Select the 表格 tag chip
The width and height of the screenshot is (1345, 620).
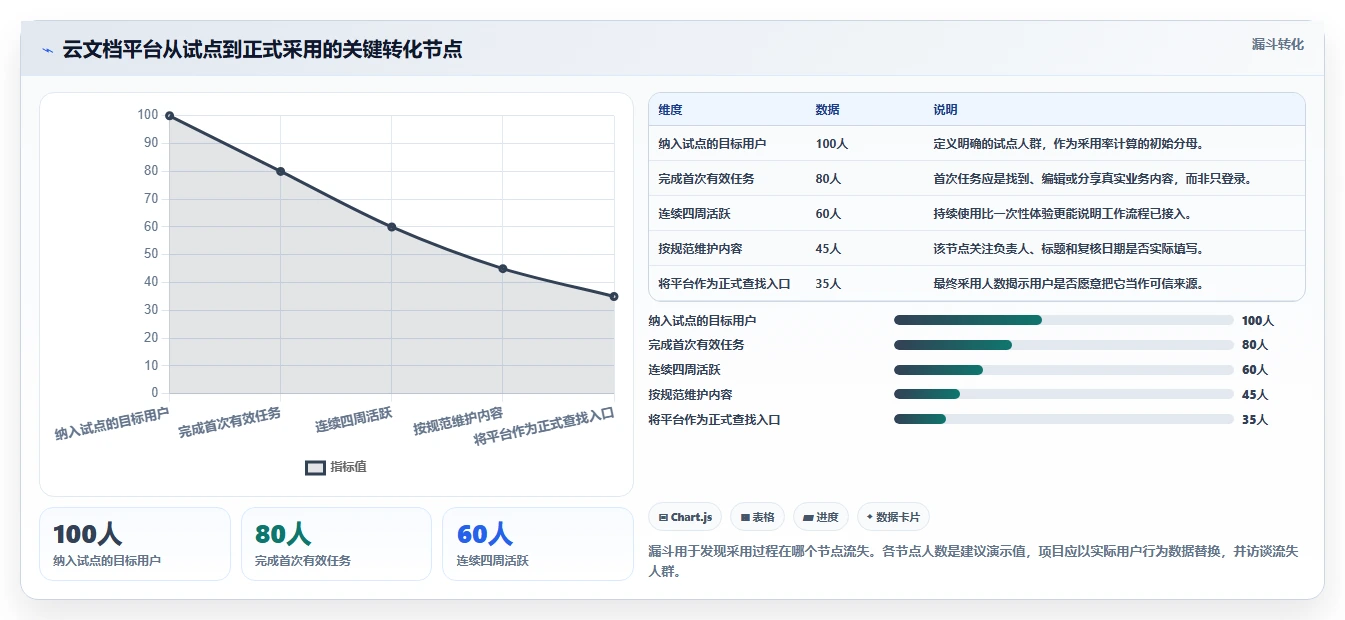pyautogui.click(x=758, y=517)
